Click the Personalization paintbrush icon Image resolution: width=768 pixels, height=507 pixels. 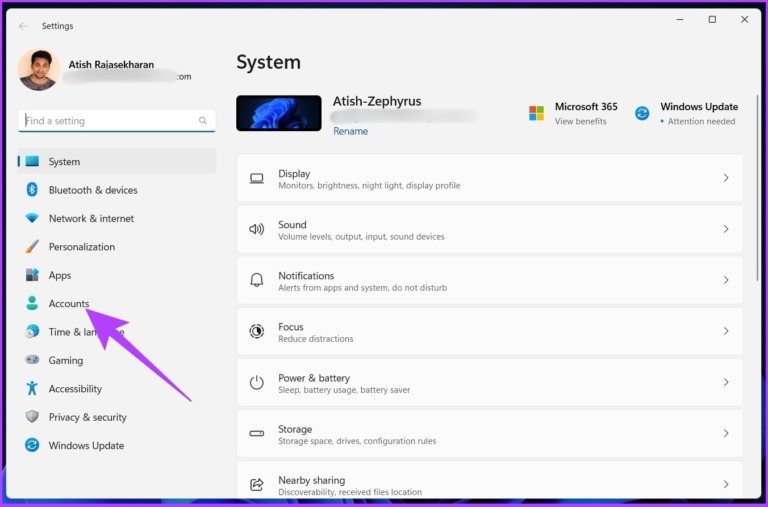tap(32, 246)
